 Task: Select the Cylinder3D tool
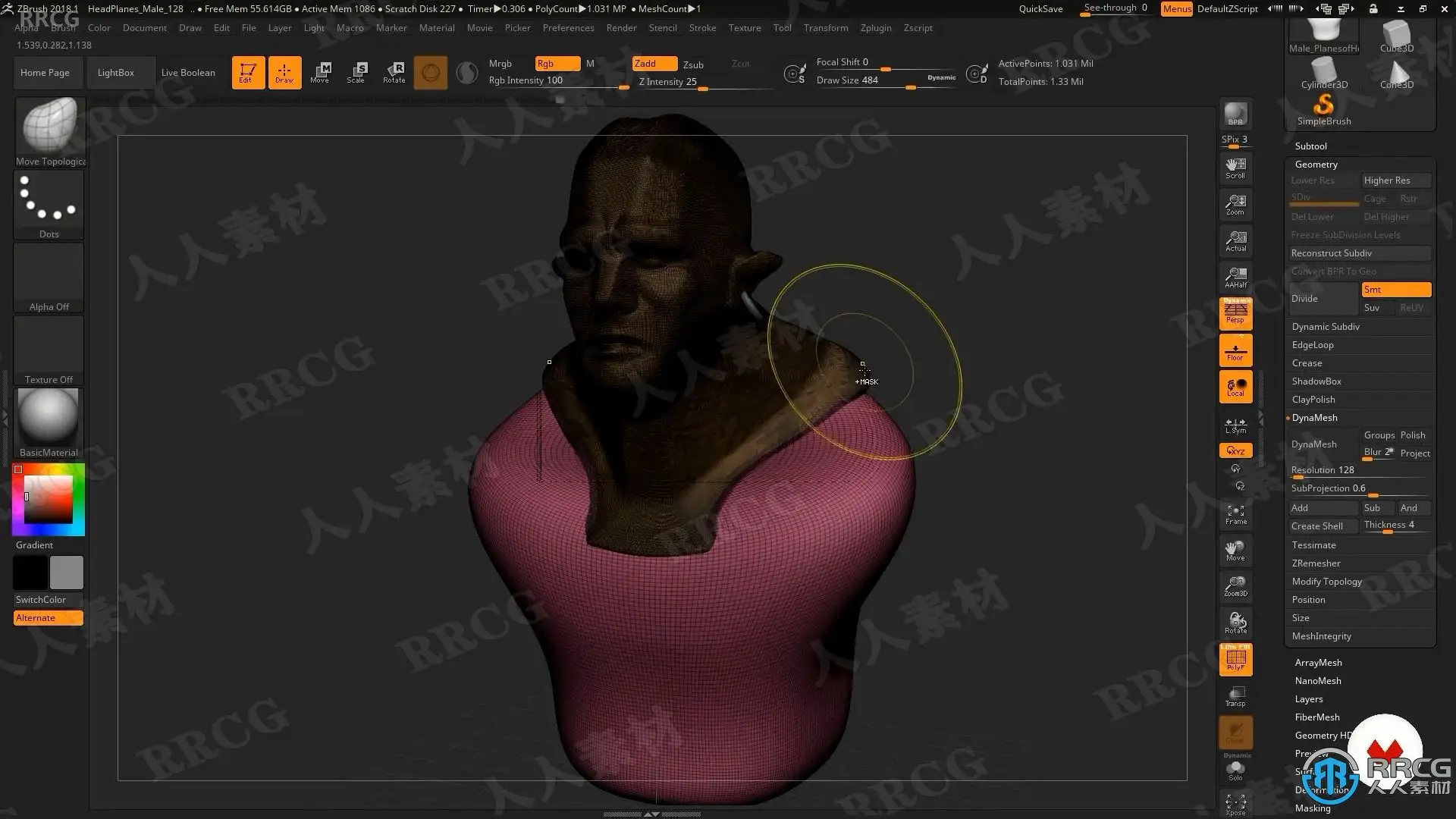(1324, 74)
